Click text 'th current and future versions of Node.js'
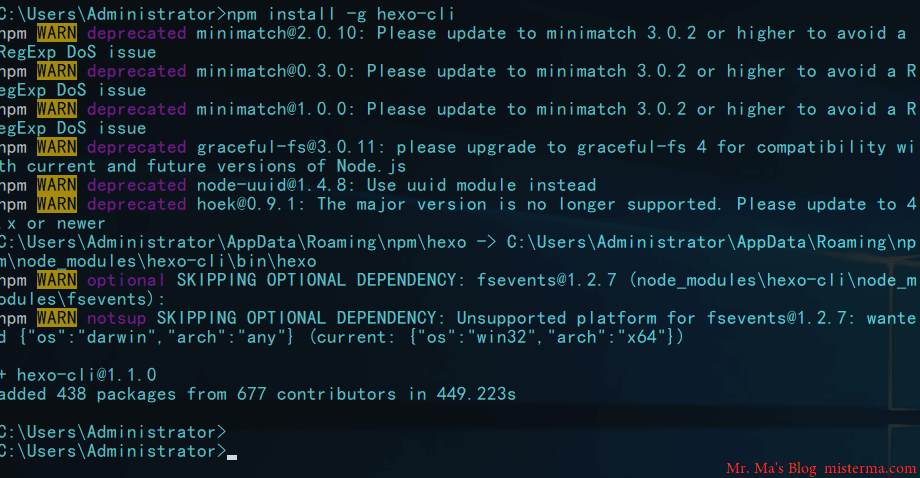This screenshot has height=478, width=920. pyautogui.click(x=203, y=166)
